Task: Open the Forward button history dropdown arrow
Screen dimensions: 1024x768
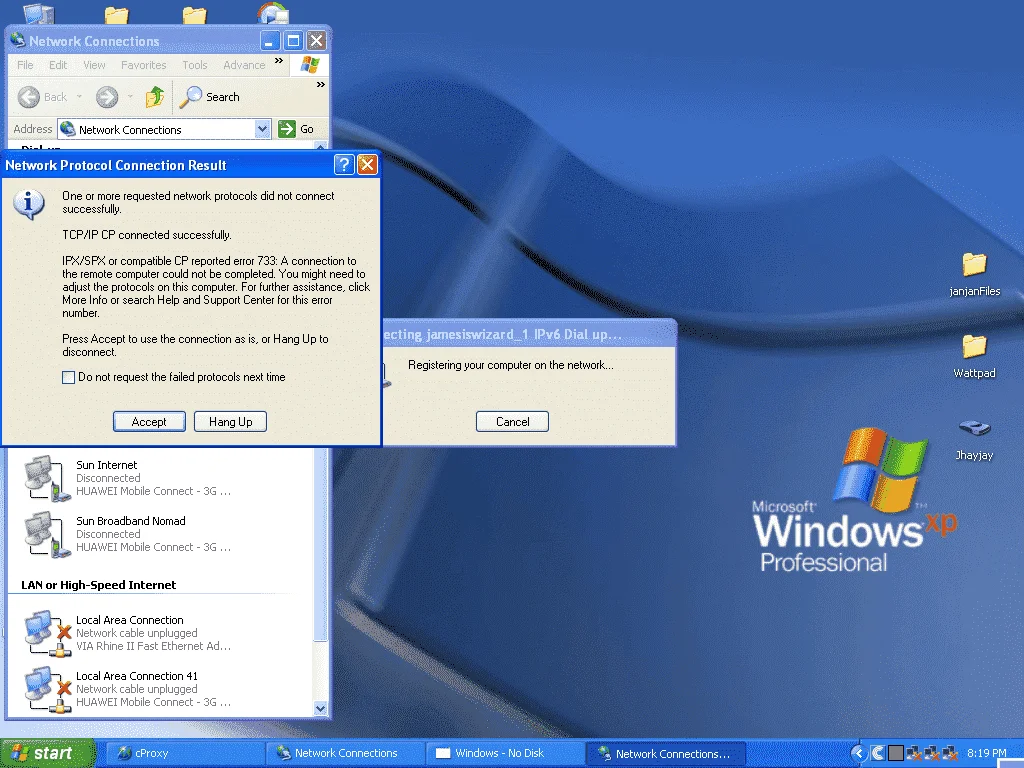Action: tap(130, 97)
